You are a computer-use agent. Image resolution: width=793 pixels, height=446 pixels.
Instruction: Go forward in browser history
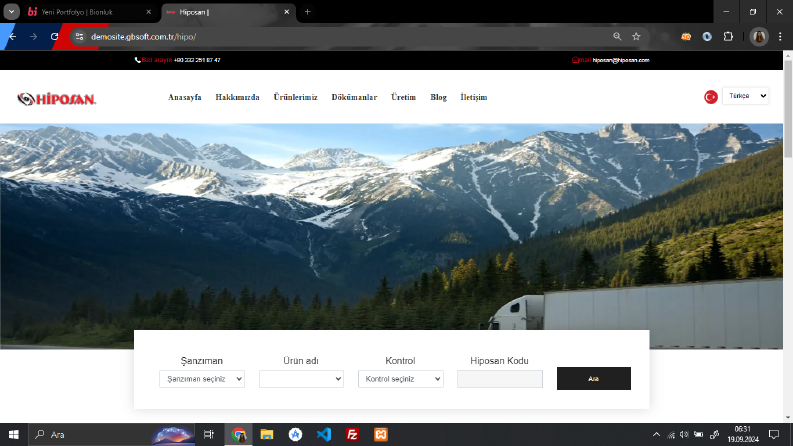(33, 36)
